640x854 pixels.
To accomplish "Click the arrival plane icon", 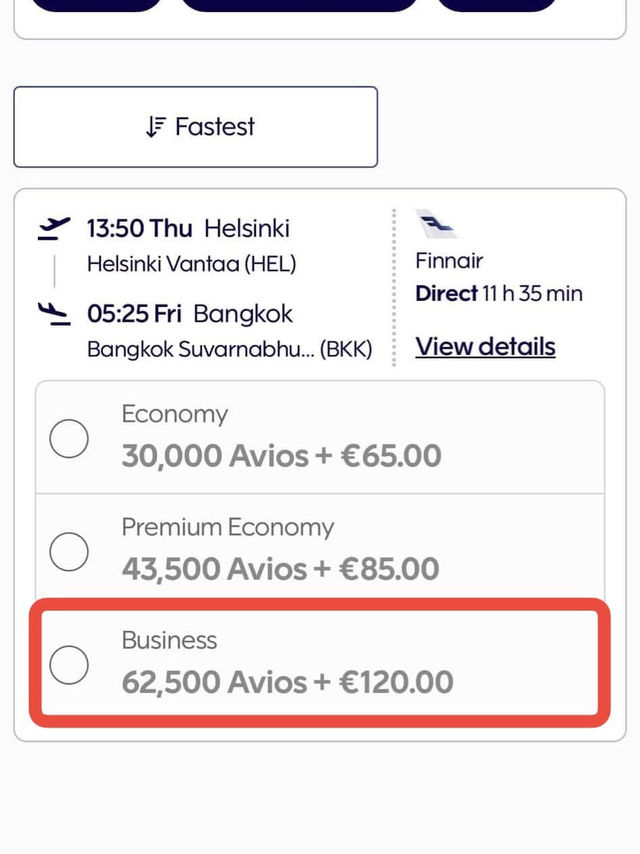I will pyautogui.click(x=54, y=314).
